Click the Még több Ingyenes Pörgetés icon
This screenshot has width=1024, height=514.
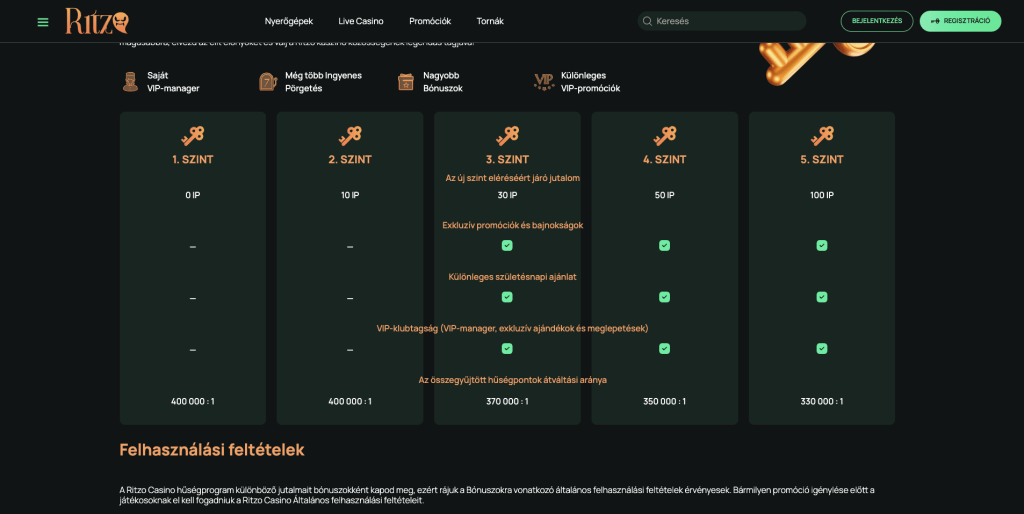267,82
